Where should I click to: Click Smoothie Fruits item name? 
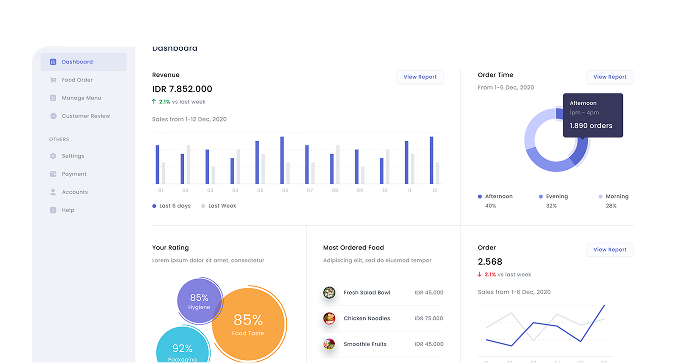coord(365,344)
